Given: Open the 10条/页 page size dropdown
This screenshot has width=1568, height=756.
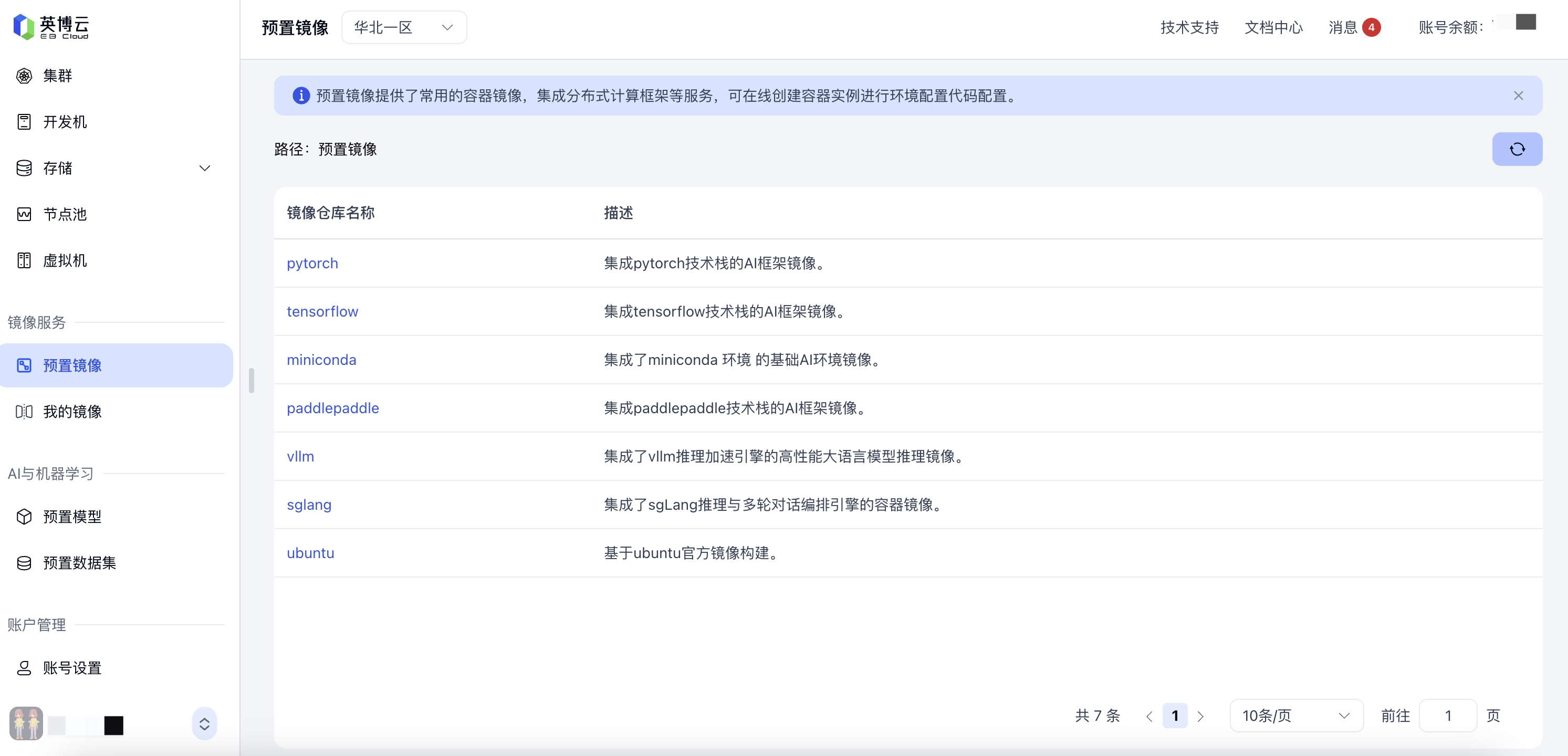Looking at the screenshot, I should point(1296,716).
